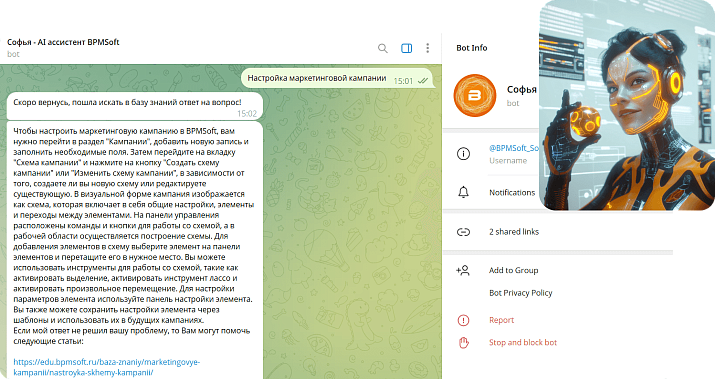Image resolution: width=715 pixels, height=379 pixels.
Task: Click the shared links chain icon
Action: (x=463, y=232)
